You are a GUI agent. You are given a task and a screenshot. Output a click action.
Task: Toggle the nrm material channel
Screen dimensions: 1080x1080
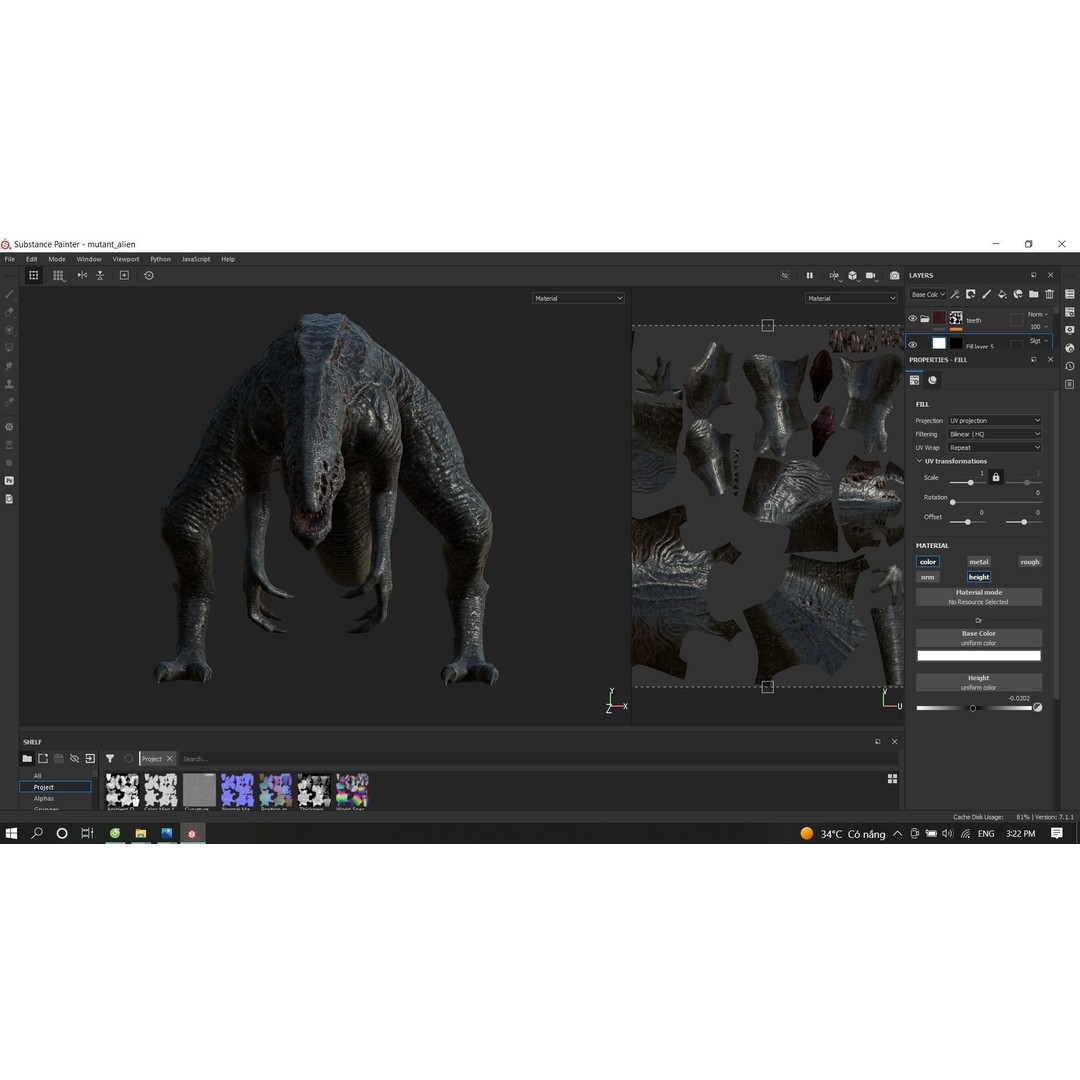coord(928,577)
